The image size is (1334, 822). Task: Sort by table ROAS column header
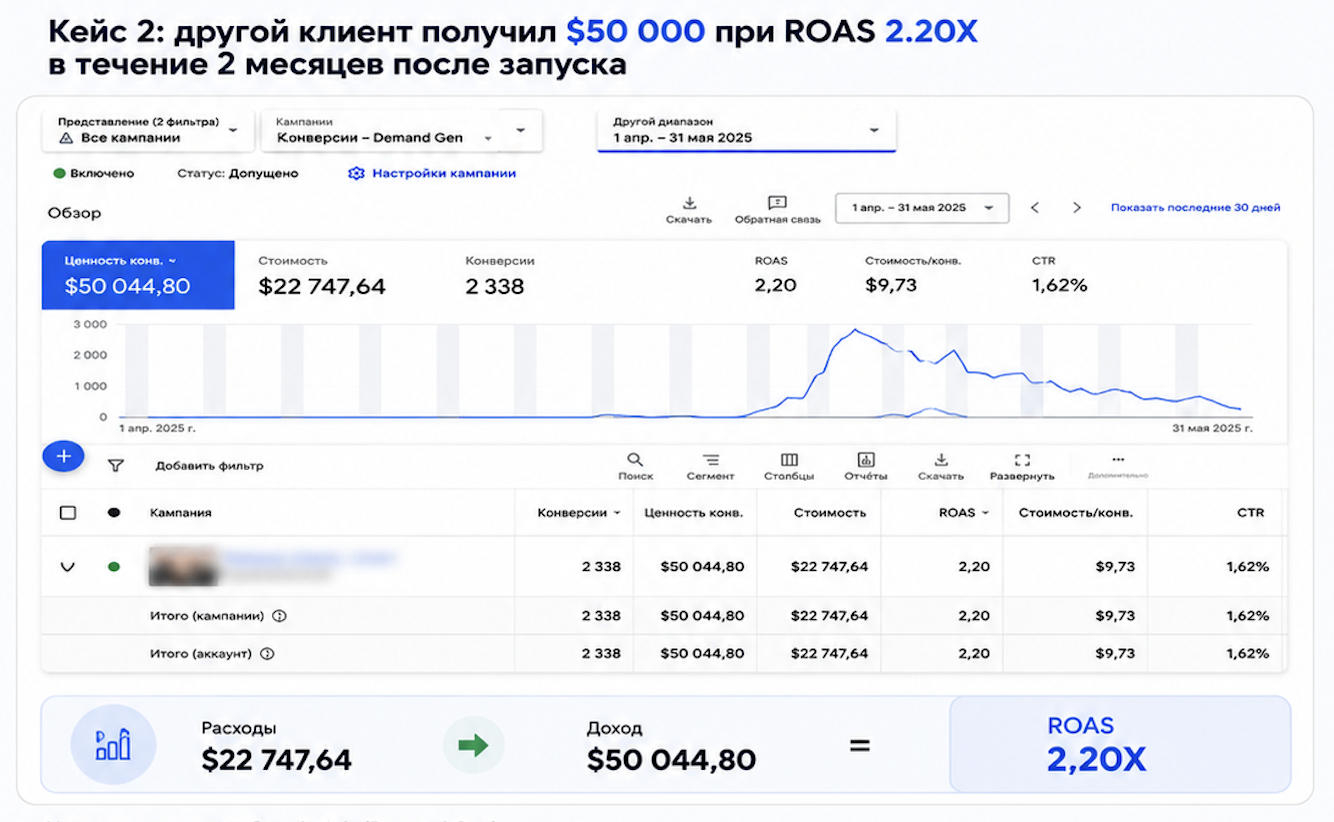click(964, 513)
